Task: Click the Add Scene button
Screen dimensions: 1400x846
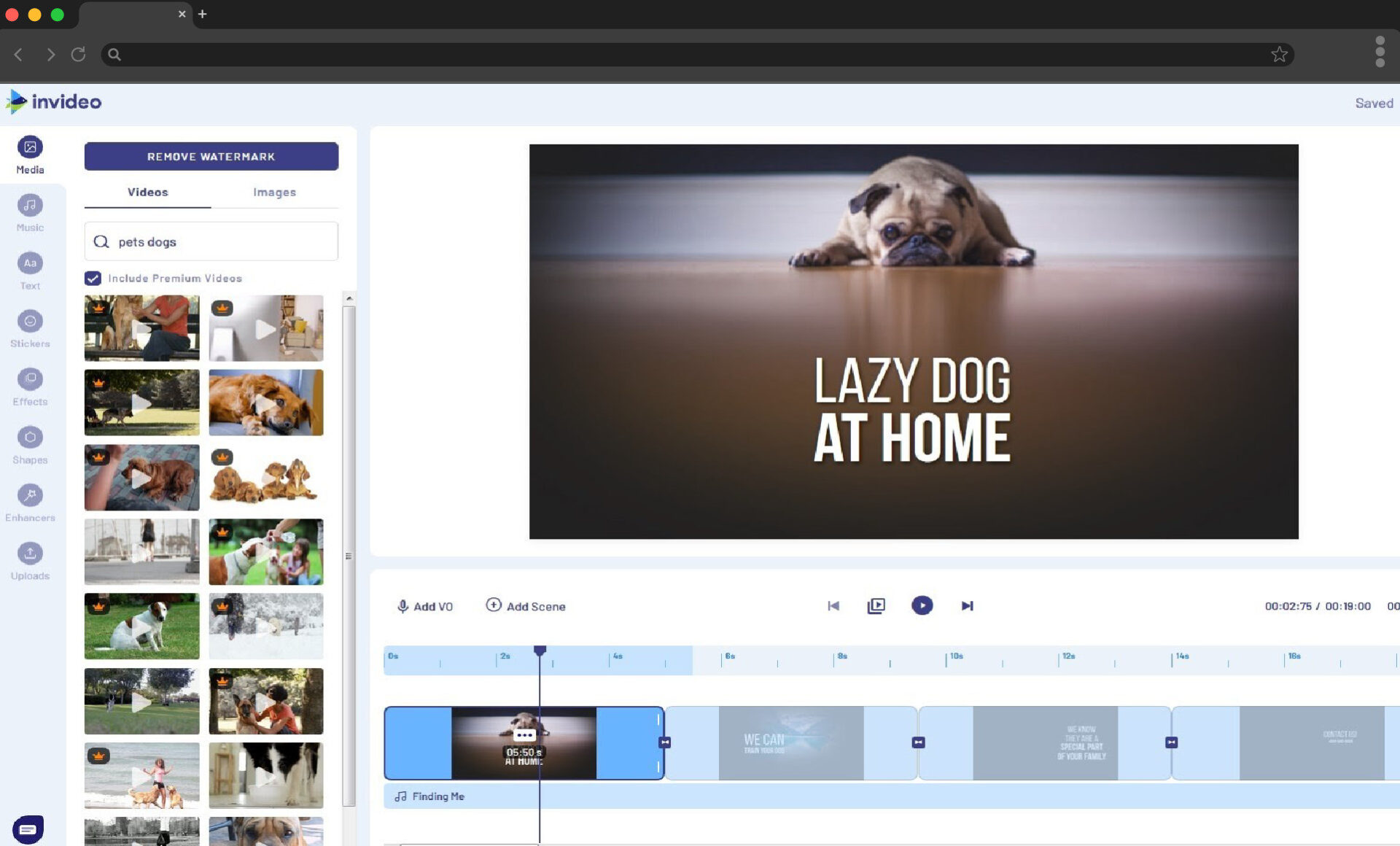Action: [526, 605]
